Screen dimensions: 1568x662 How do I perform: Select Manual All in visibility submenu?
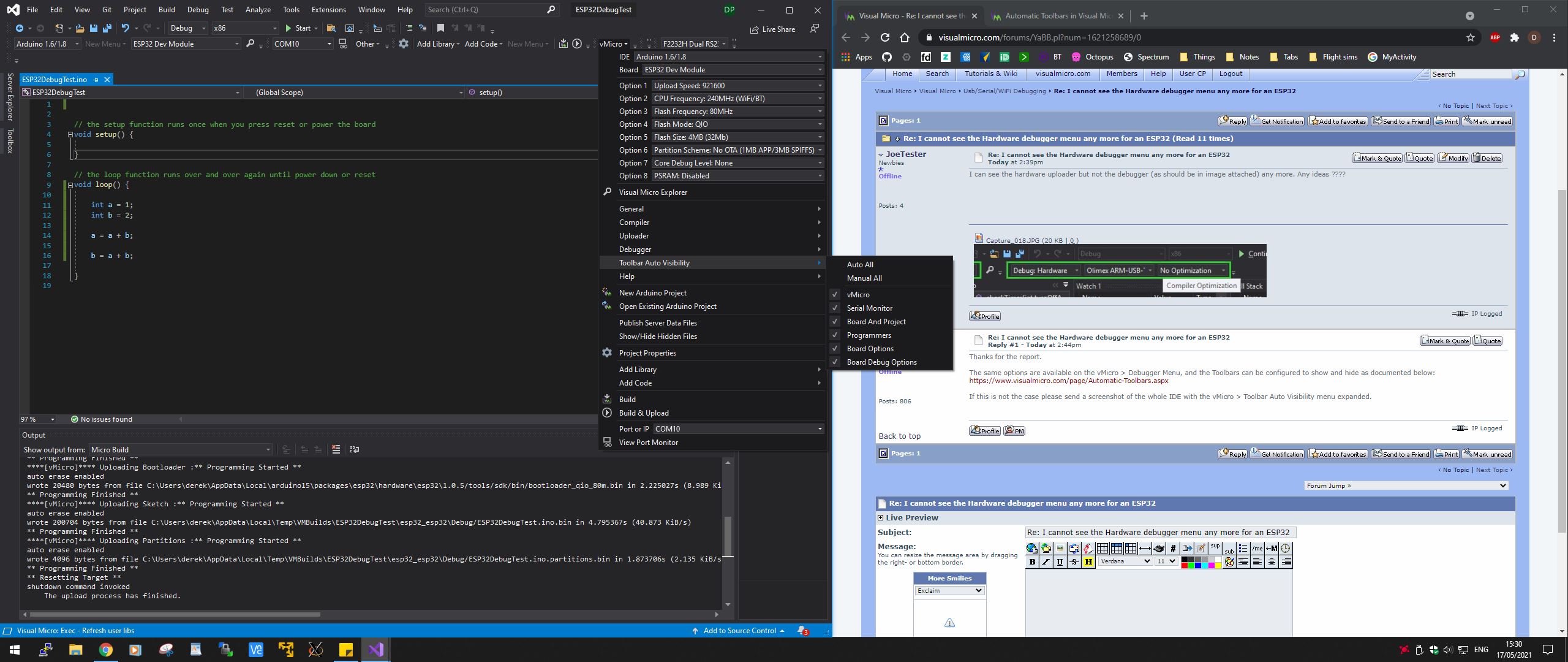(x=864, y=278)
